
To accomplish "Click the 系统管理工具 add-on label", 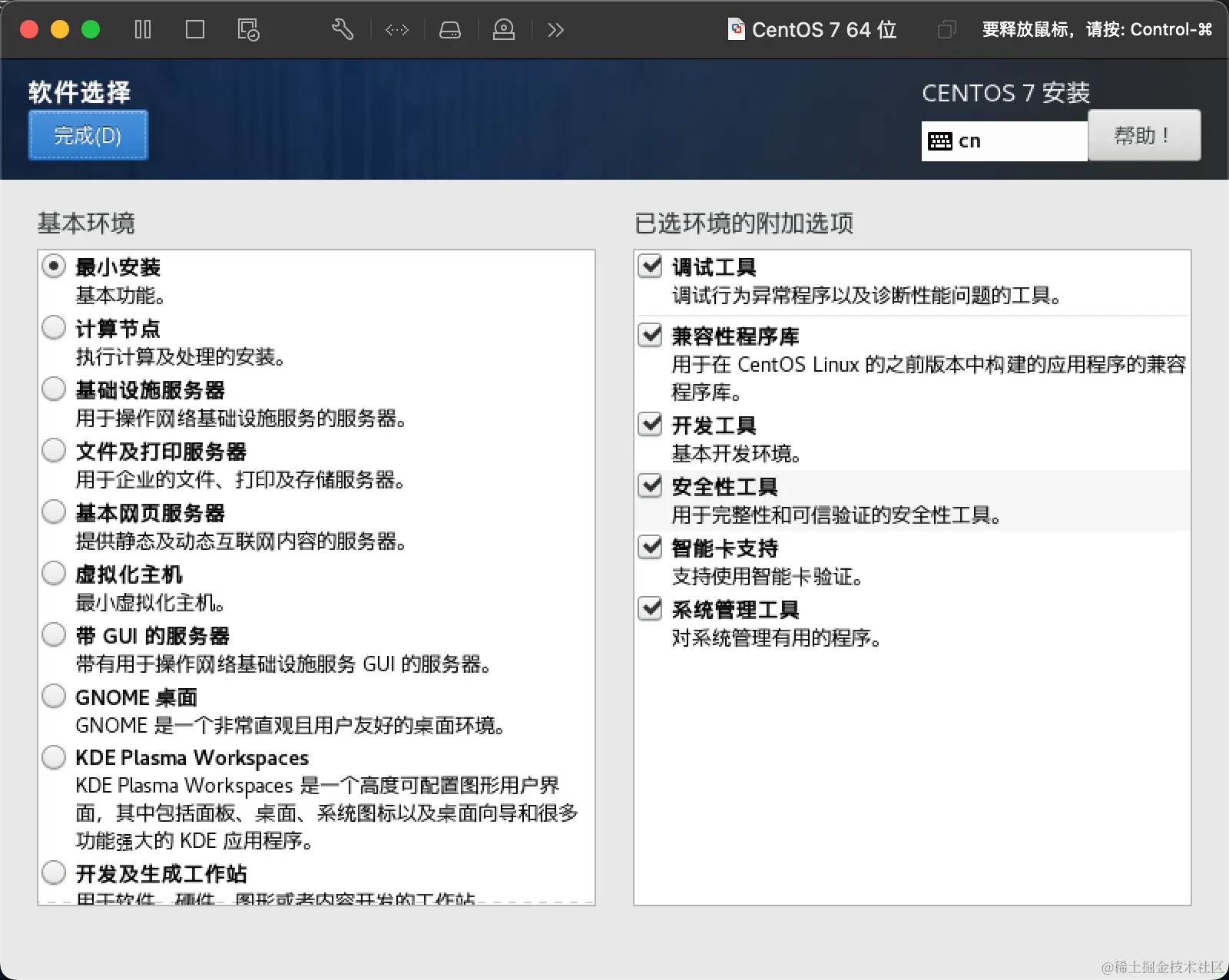I will click(x=736, y=610).
